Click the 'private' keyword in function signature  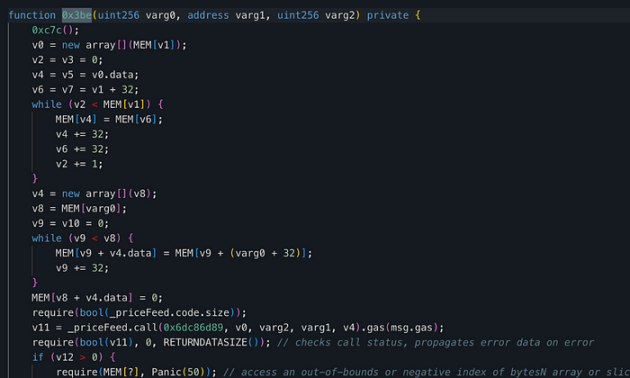click(387, 15)
